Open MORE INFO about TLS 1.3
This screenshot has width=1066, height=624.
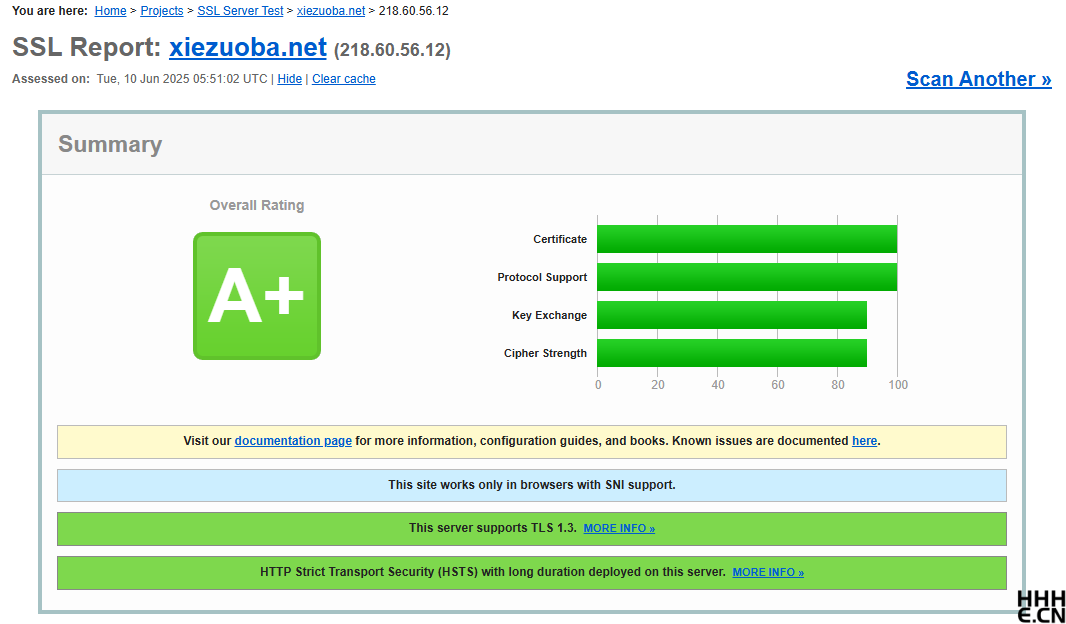coord(619,528)
